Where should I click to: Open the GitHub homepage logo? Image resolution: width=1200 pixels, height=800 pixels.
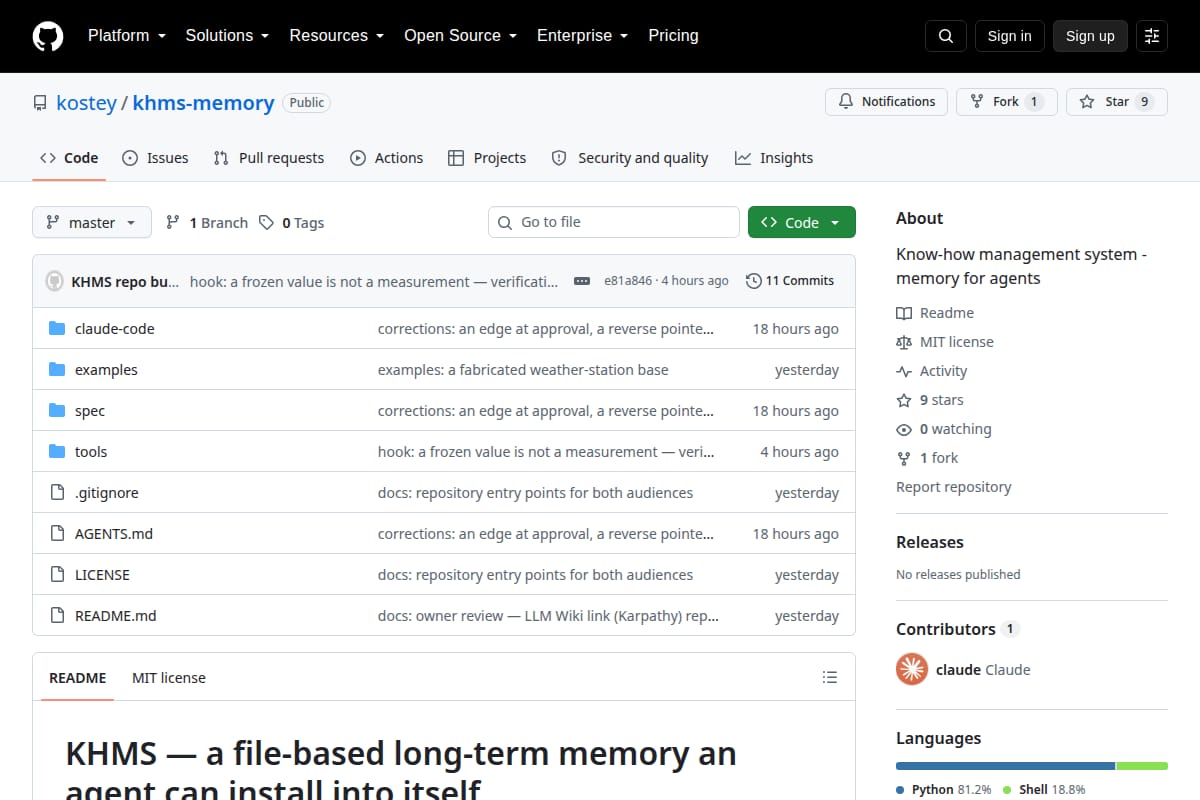pyautogui.click(x=48, y=36)
